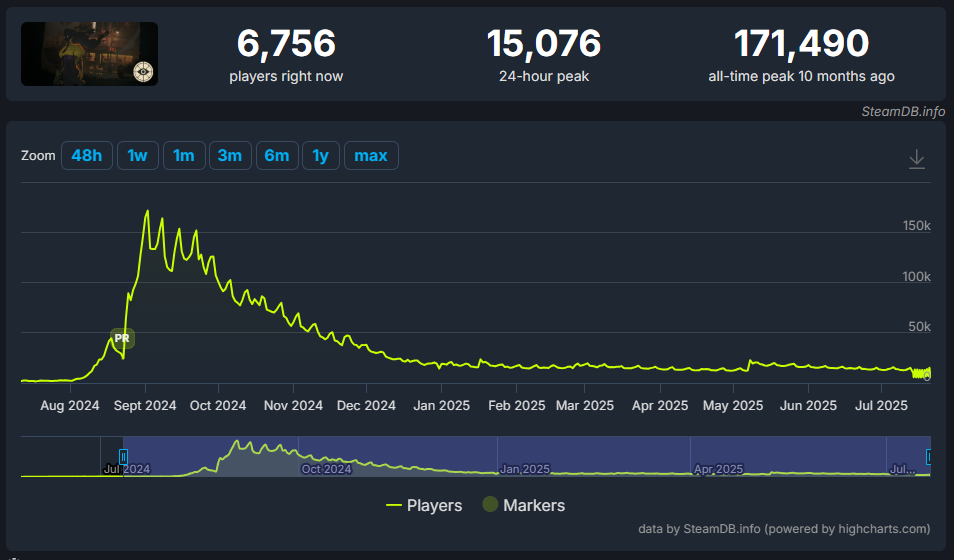
Task: Click the 100k y-axis label
Action: pos(916,276)
